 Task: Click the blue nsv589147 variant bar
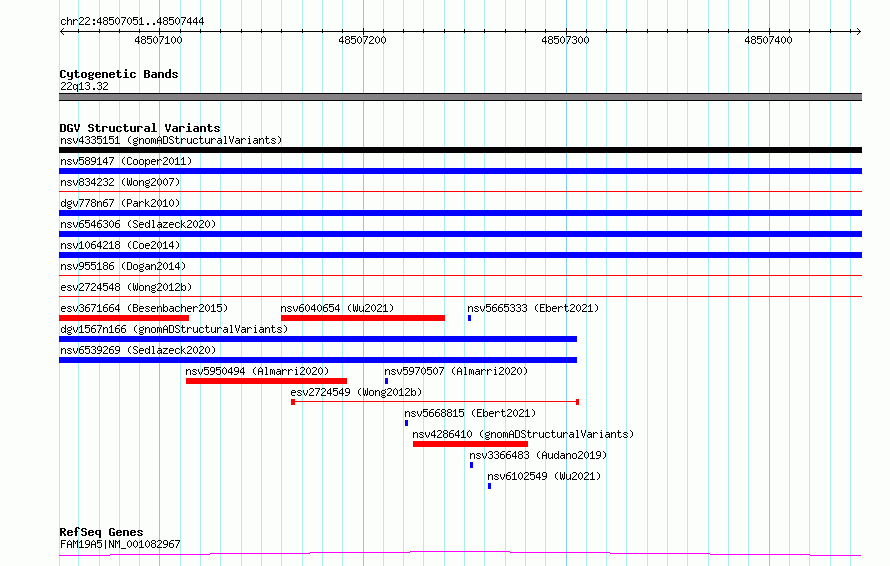460,171
